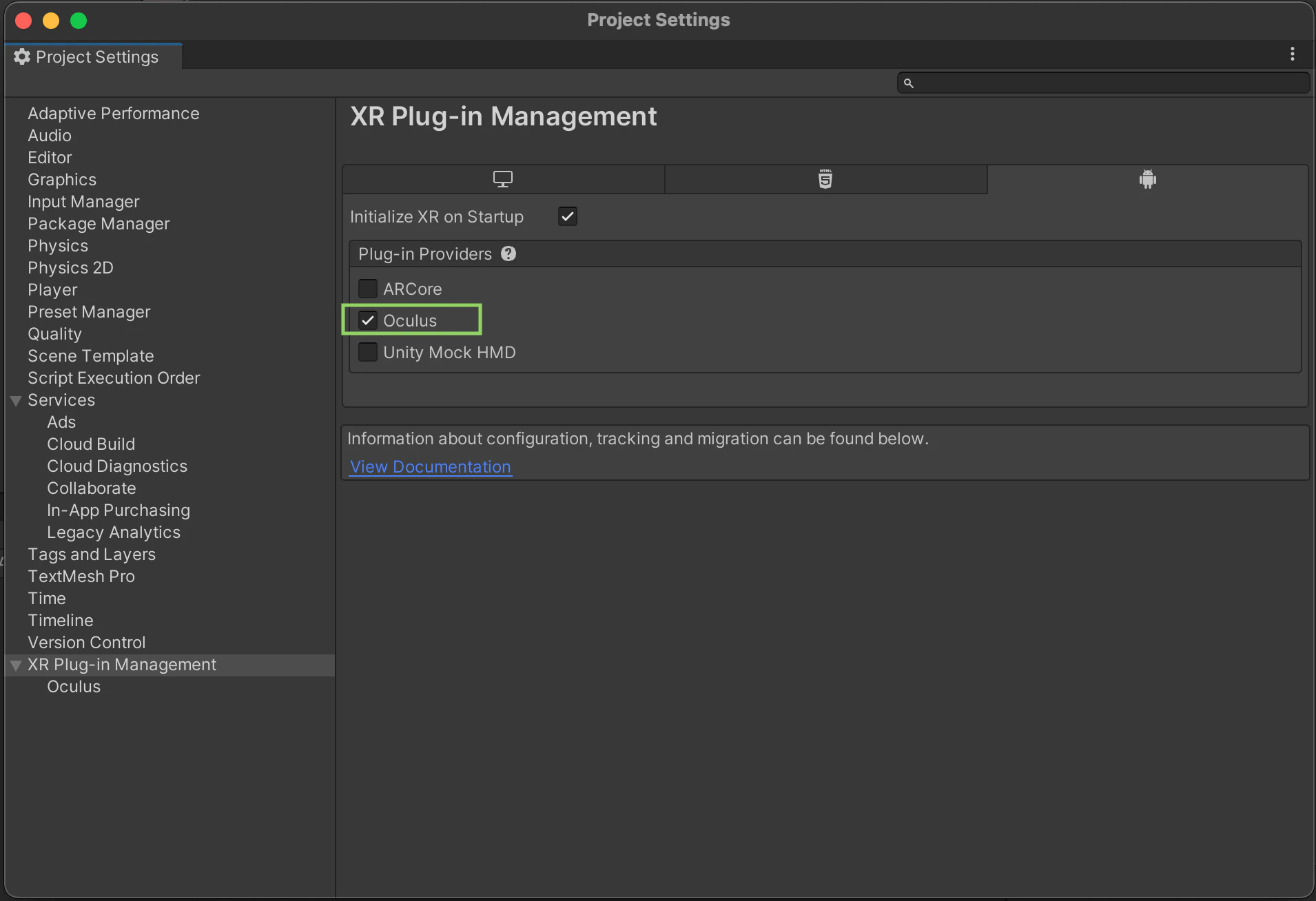Open Cloud Build under Services
Image resolution: width=1316 pixels, height=901 pixels.
pos(91,444)
